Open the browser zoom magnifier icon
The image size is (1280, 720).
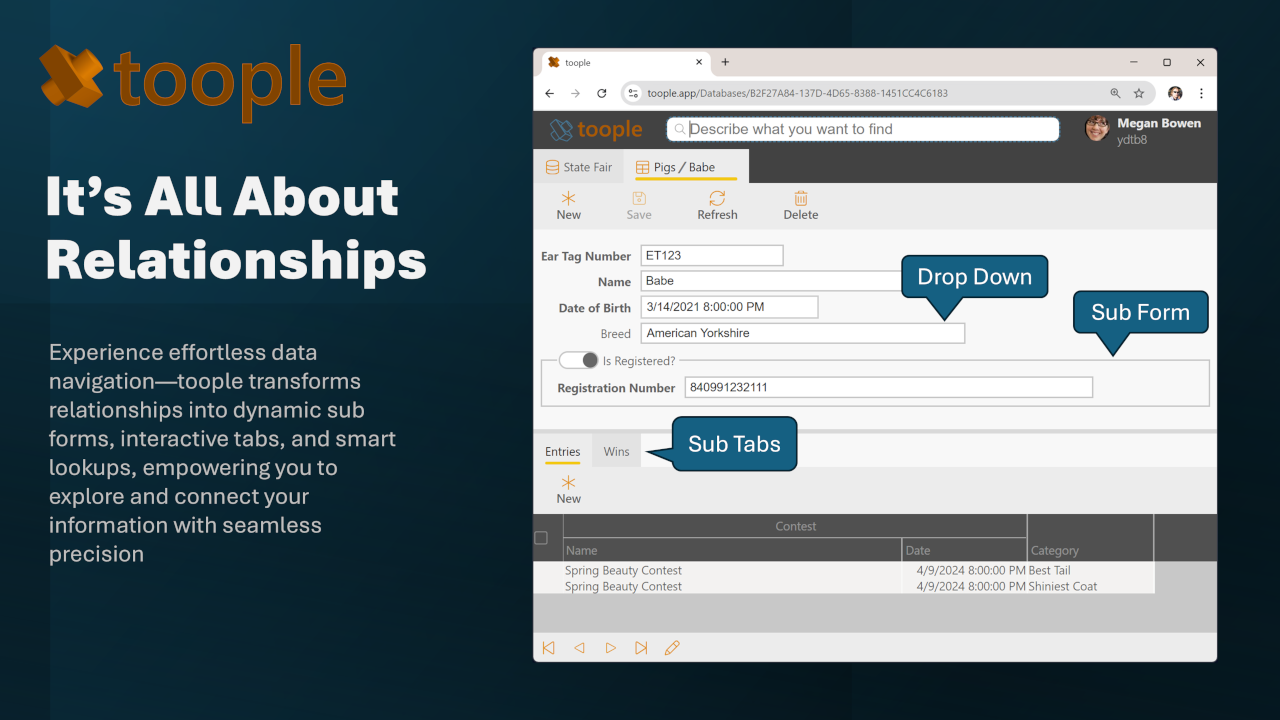[x=1115, y=93]
